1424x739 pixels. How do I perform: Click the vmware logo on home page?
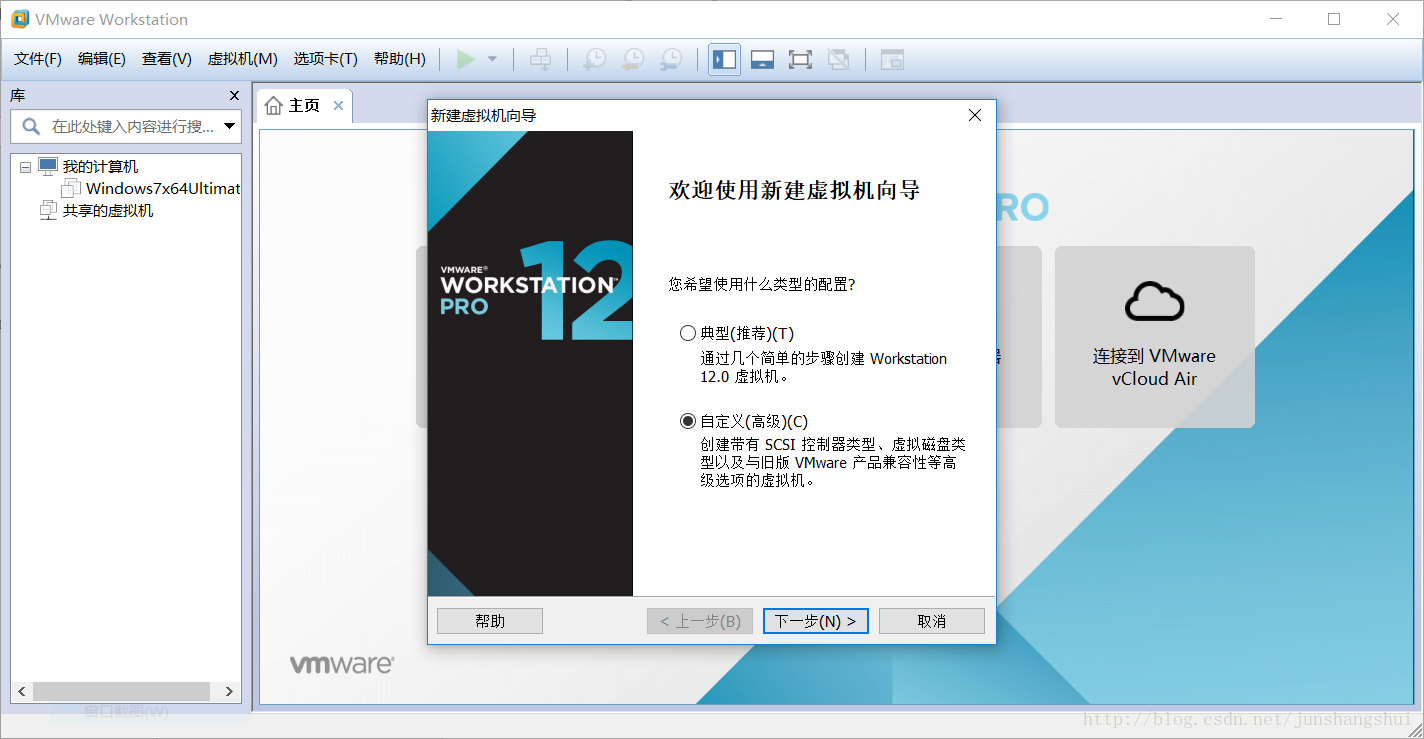pos(342,664)
